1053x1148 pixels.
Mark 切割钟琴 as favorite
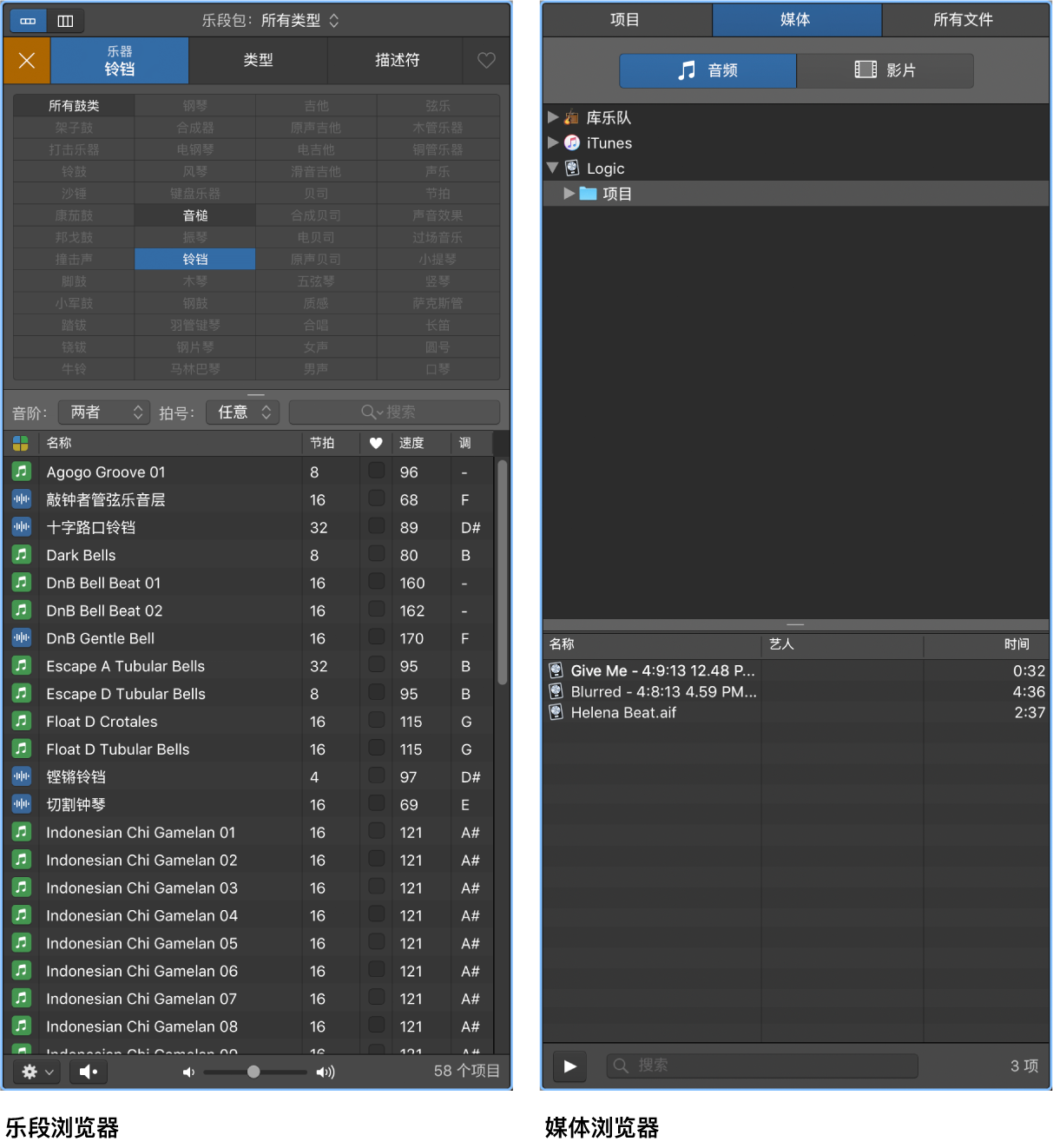376,804
